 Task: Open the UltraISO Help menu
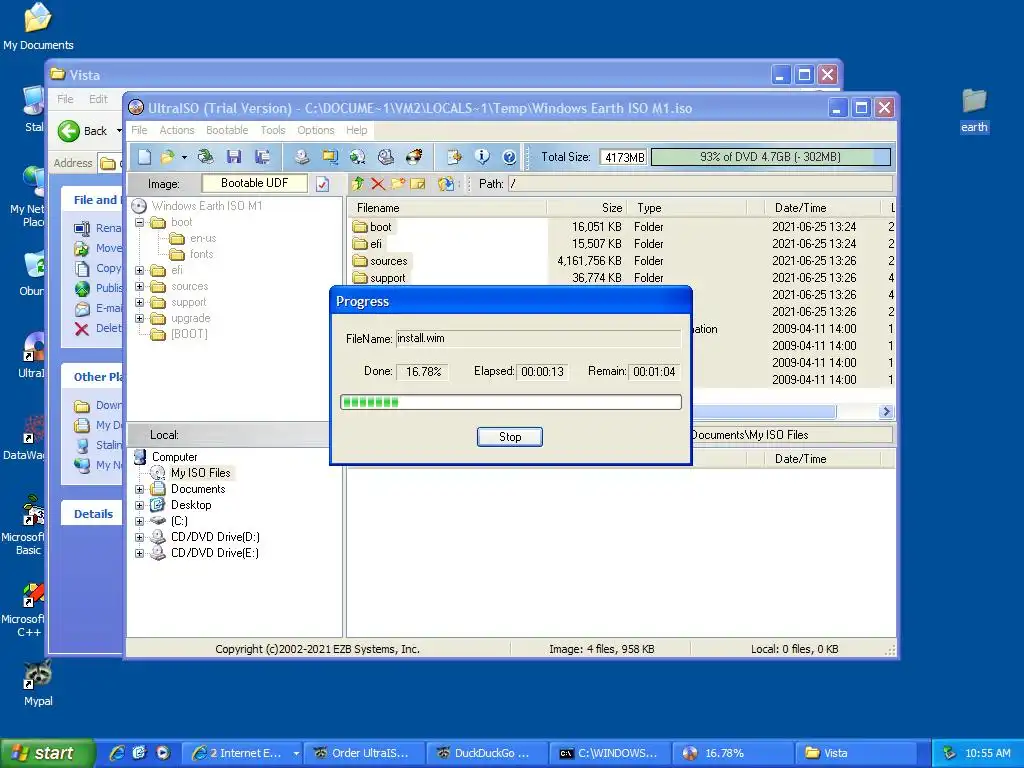click(357, 130)
